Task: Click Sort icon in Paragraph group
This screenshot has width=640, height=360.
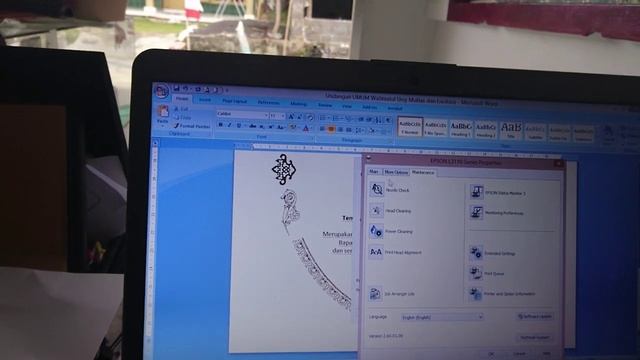Action: coord(378,120)
